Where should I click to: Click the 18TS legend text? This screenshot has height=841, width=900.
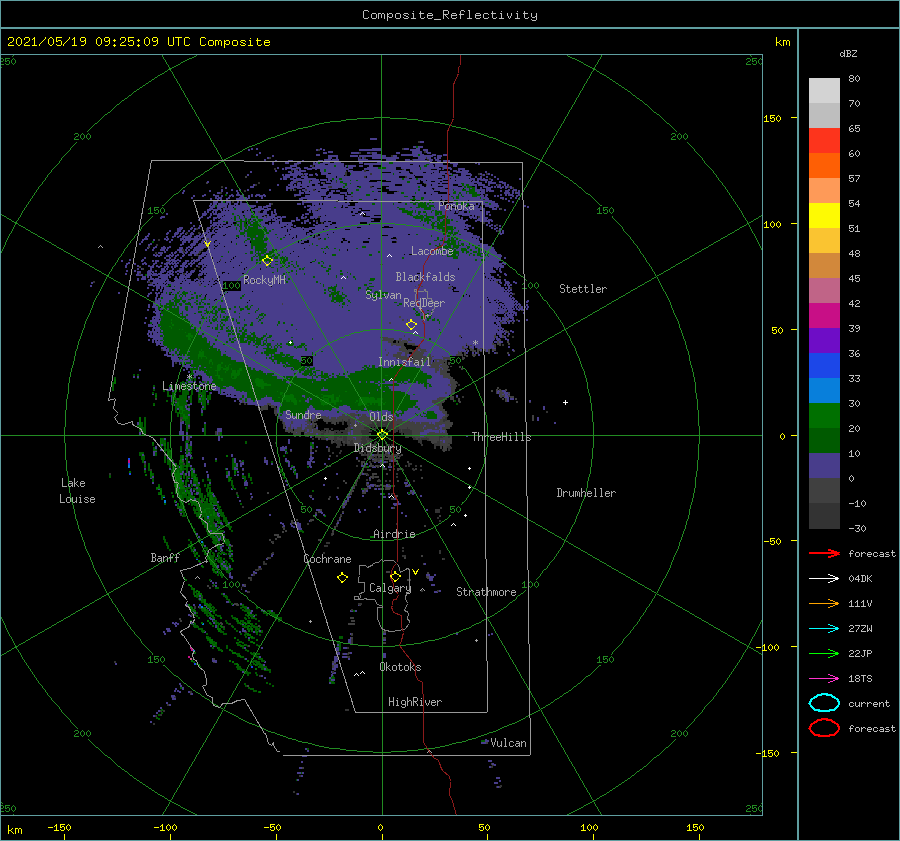pos(860,679)
